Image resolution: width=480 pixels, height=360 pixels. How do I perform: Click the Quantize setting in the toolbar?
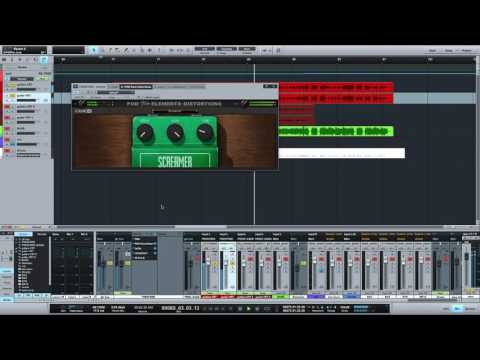205,50
